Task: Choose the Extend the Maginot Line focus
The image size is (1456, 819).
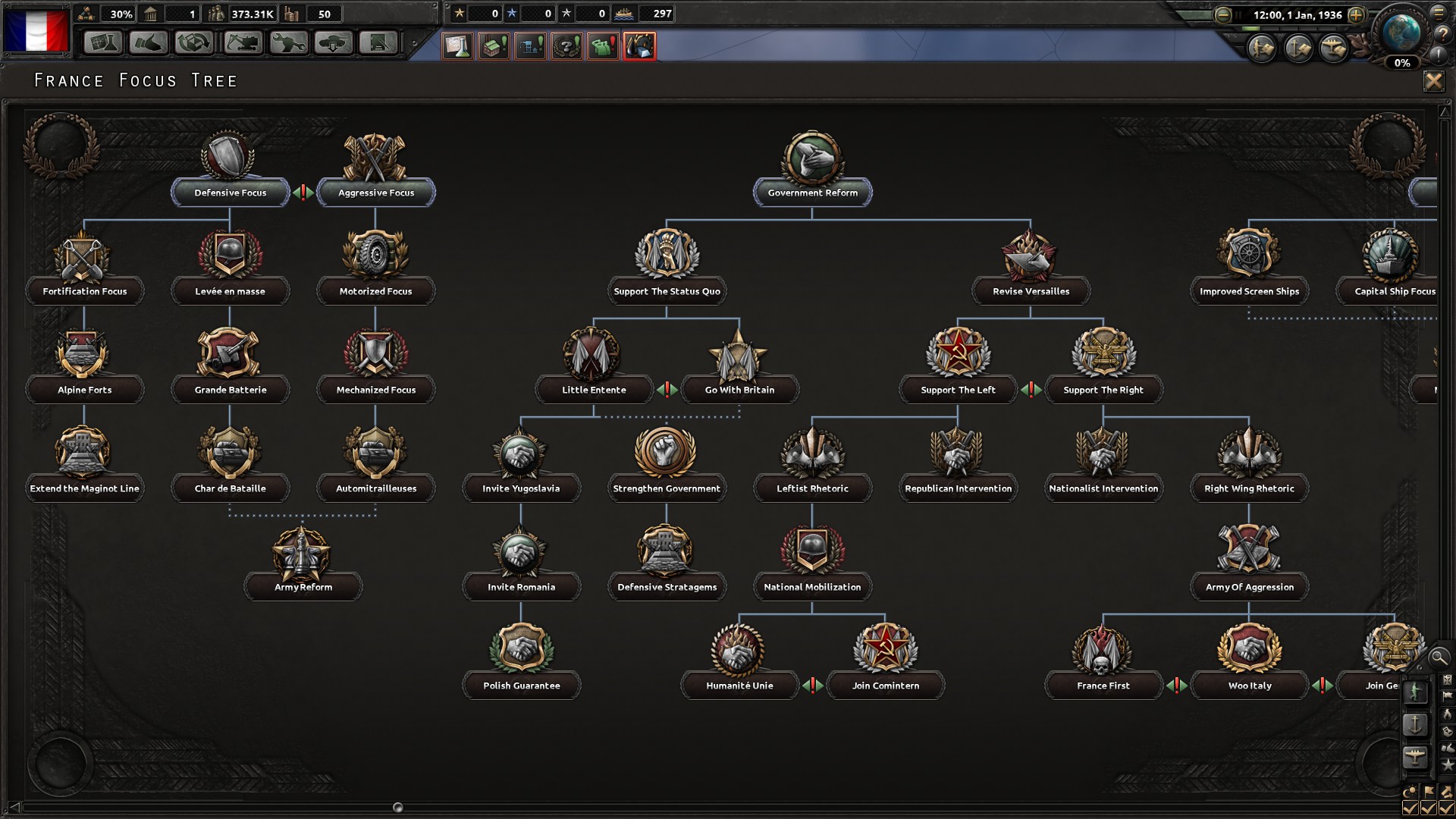Action: 84,488
